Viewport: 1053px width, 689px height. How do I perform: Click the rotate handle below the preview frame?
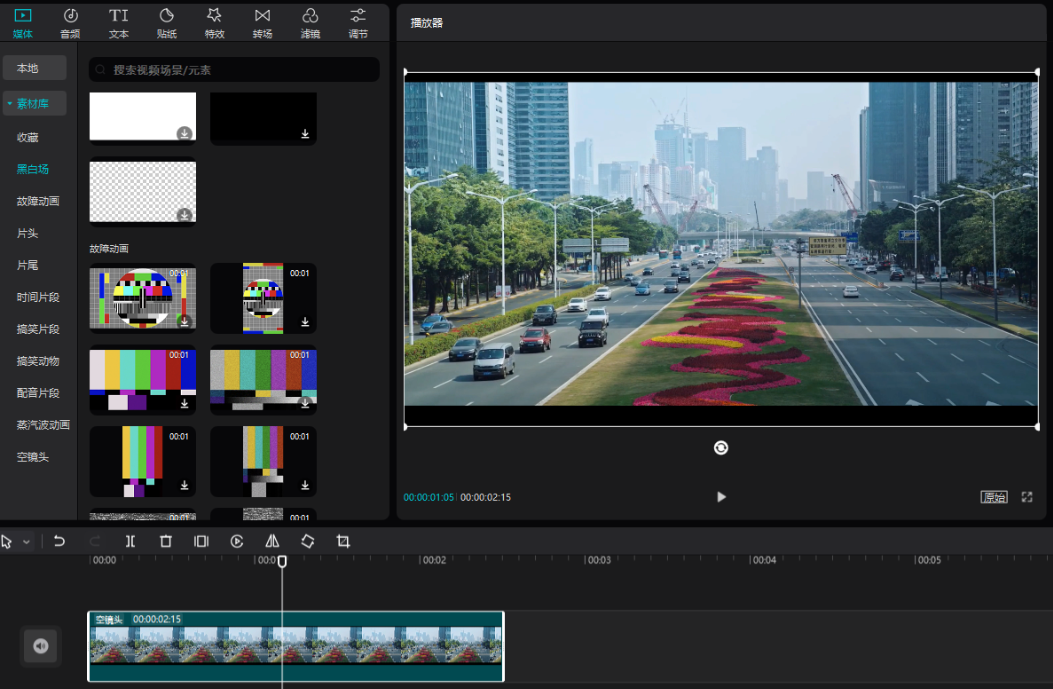click(x=721, y=448)
